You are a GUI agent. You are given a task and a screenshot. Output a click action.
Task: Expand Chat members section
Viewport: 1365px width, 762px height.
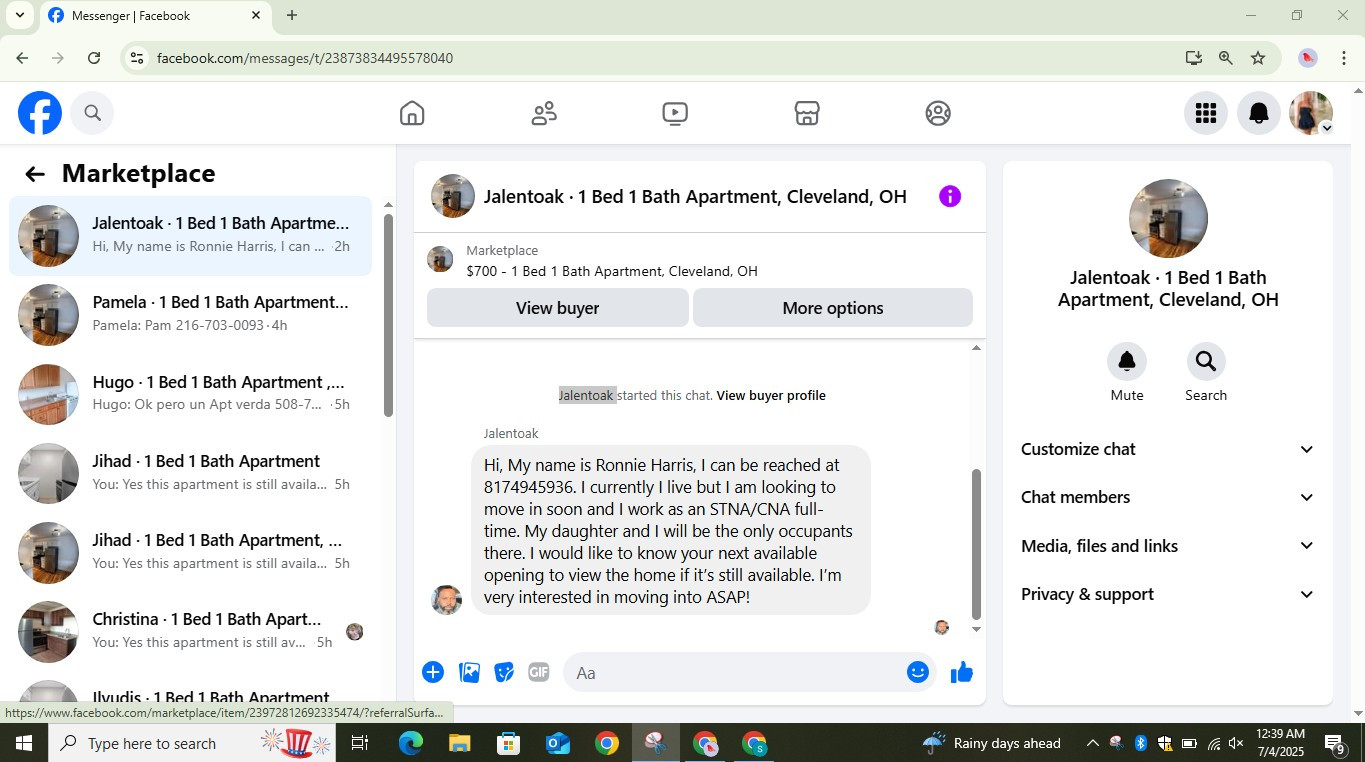click(x=1167, y=497)
